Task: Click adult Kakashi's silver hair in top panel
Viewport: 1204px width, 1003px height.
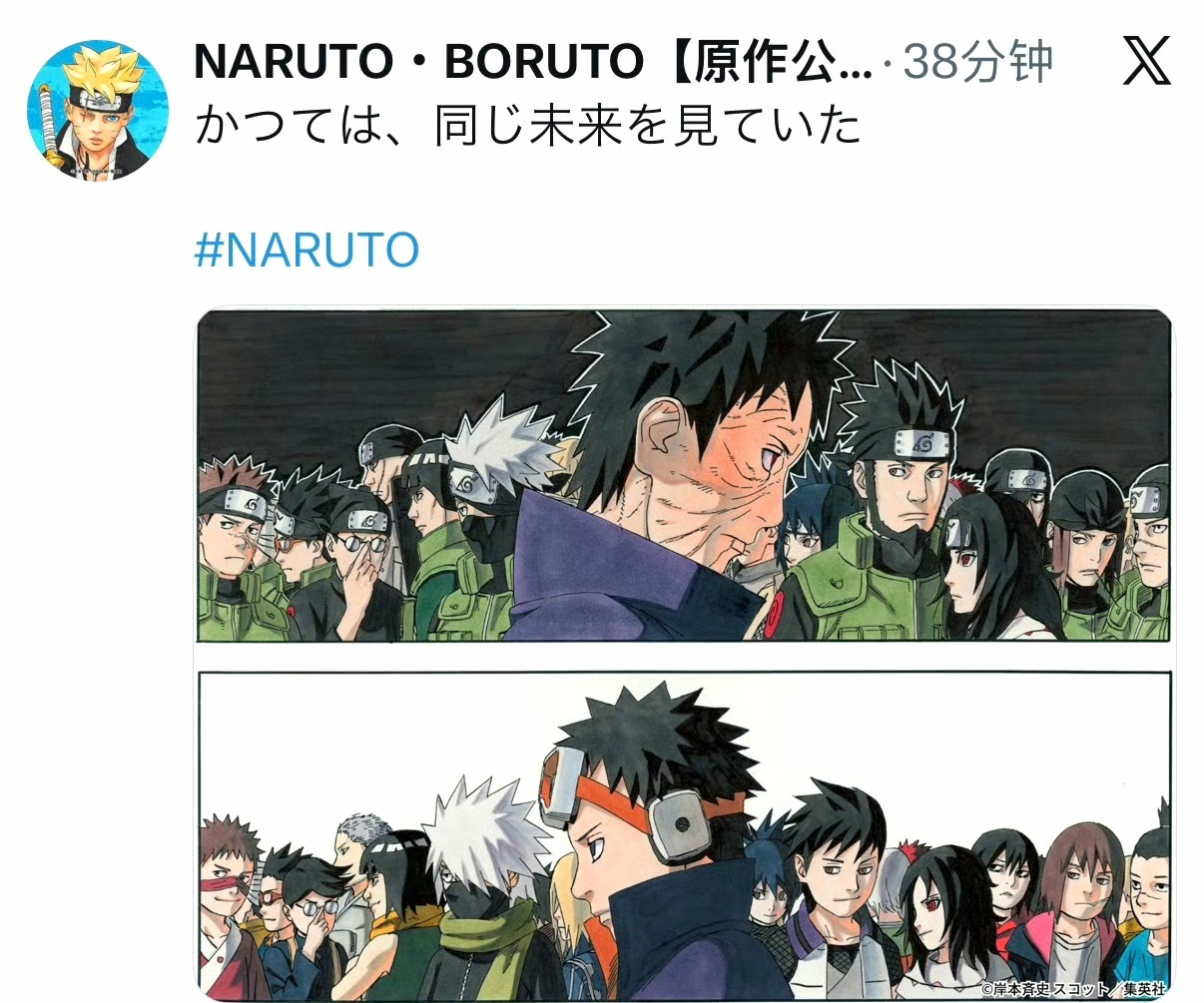Action: coord(499,441)
